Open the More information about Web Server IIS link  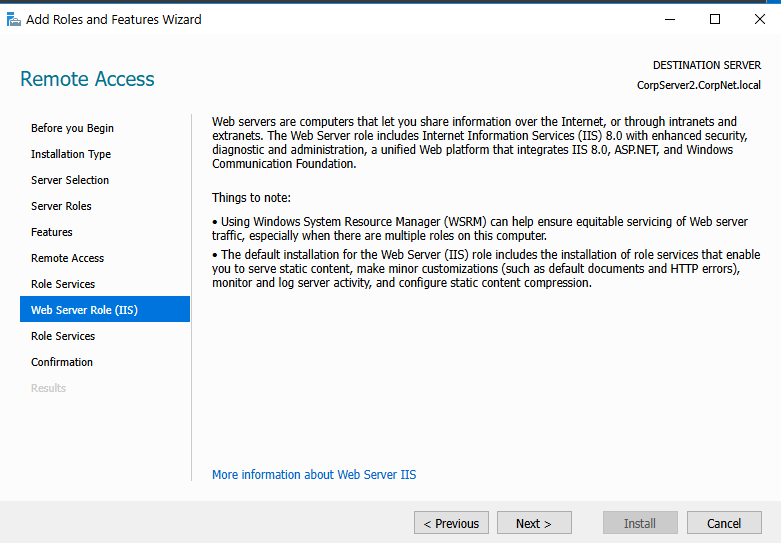[314, 474]
